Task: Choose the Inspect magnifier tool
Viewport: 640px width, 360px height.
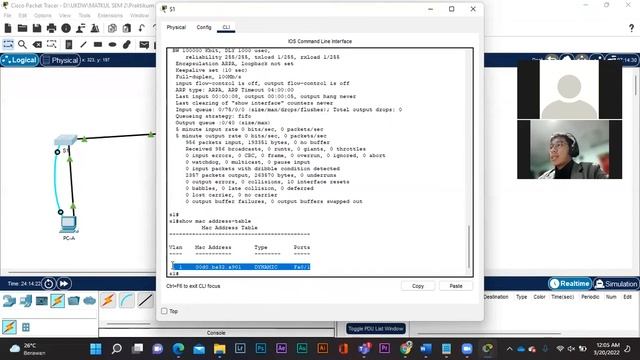Action: (22, 44)
